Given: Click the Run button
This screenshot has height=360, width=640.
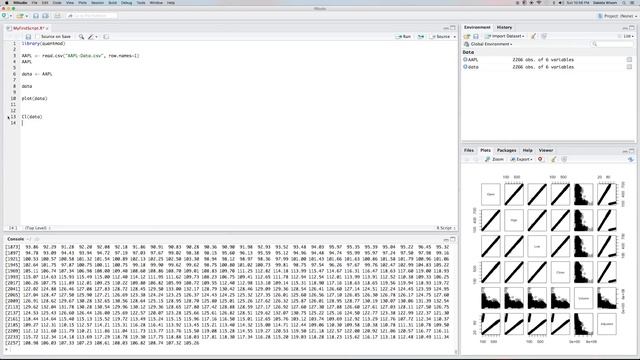Looking at the screenshot, I should pyautogui.click(x=403, y=37).
